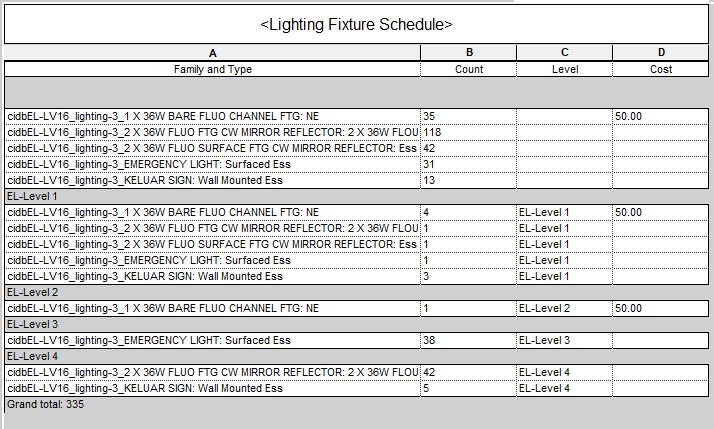Image resolution: width=714 pixels, height=429 pixels.
Task: Click the Grand total: 335 row
Action: [x=46, y=405]
